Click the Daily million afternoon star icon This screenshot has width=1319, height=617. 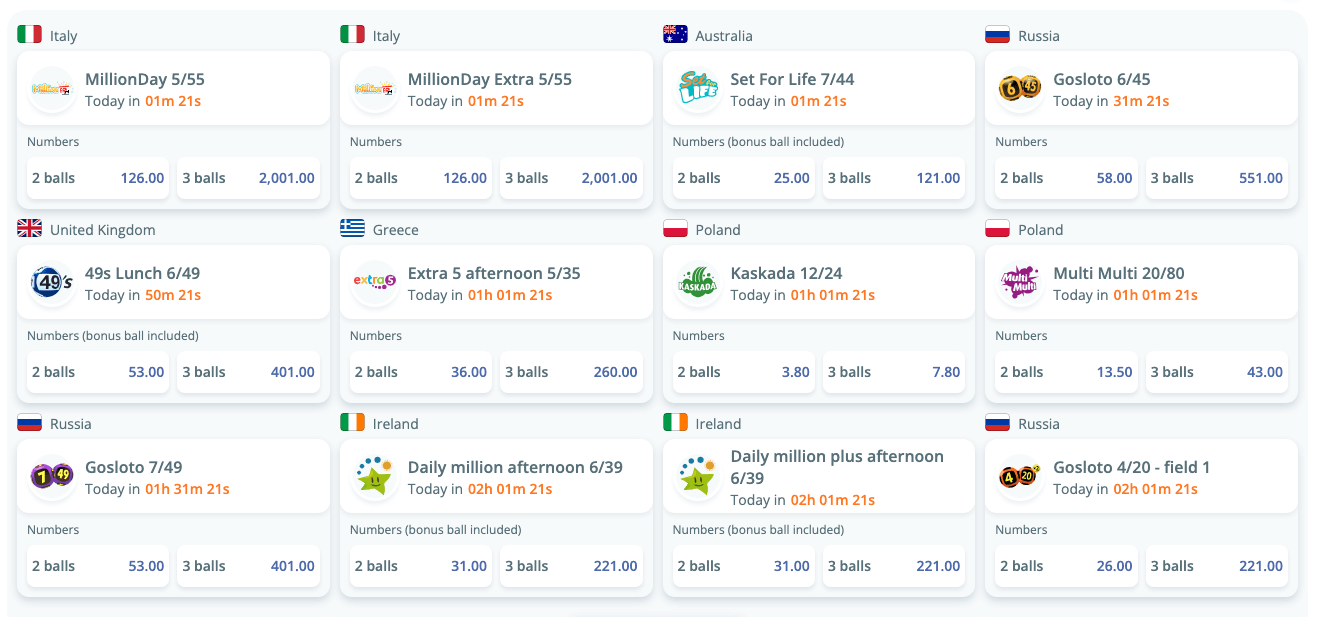click(x=375, y=477)
